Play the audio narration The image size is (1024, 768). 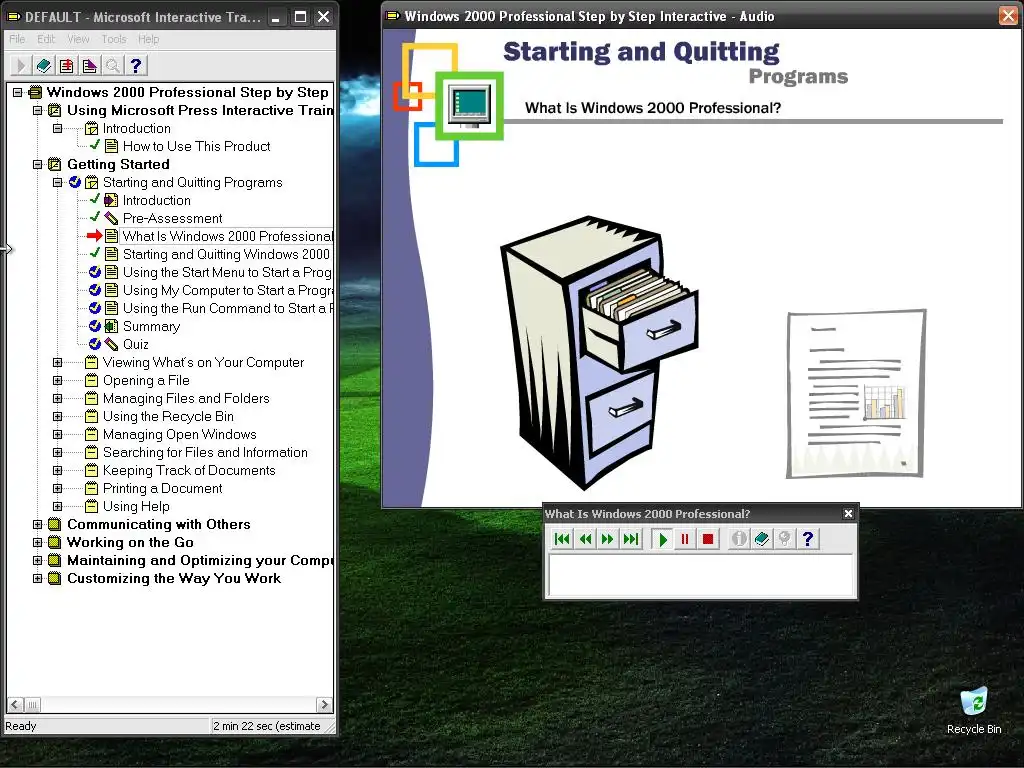(x=662, y=539)
